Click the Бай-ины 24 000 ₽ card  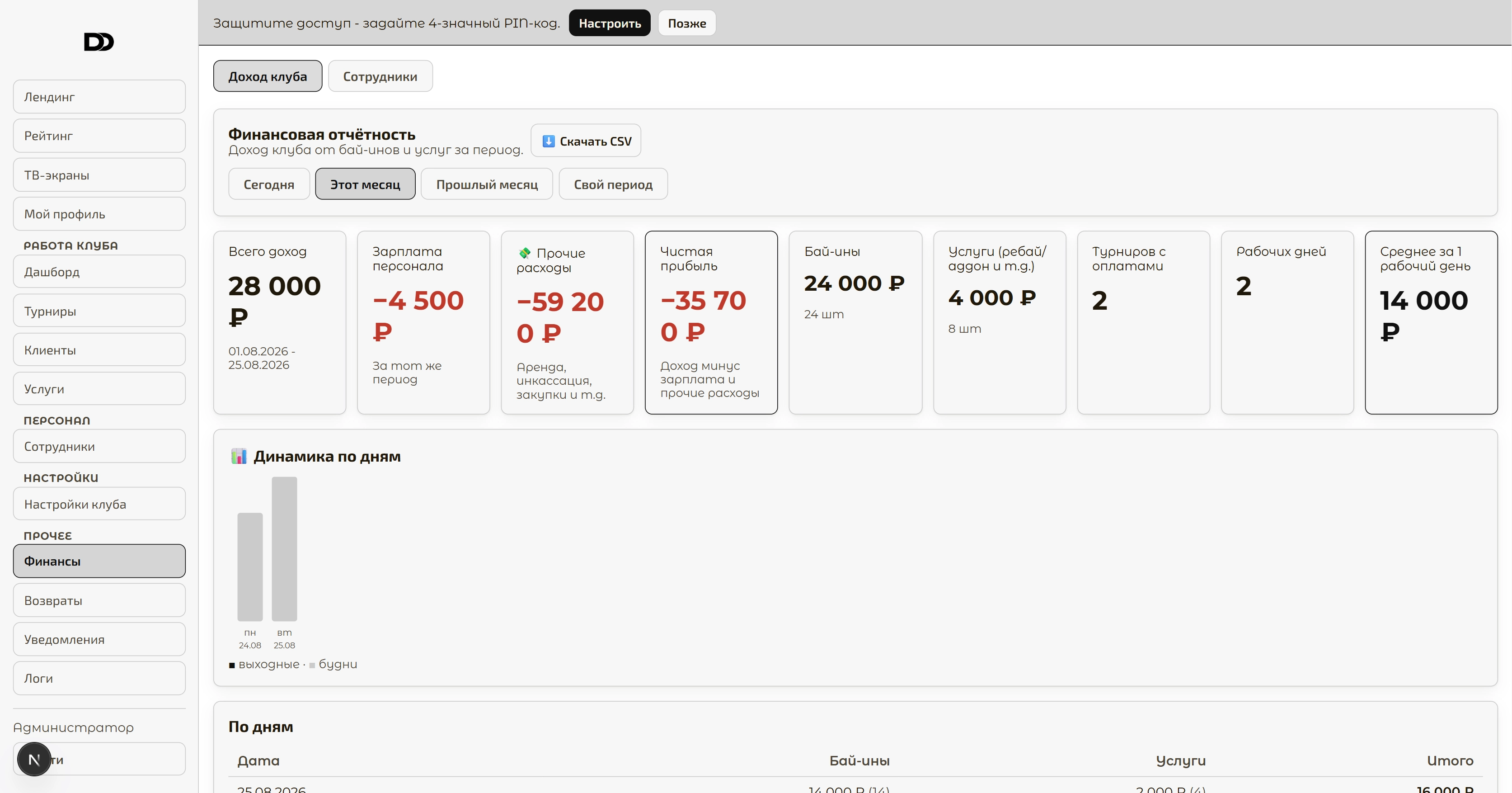855,322
